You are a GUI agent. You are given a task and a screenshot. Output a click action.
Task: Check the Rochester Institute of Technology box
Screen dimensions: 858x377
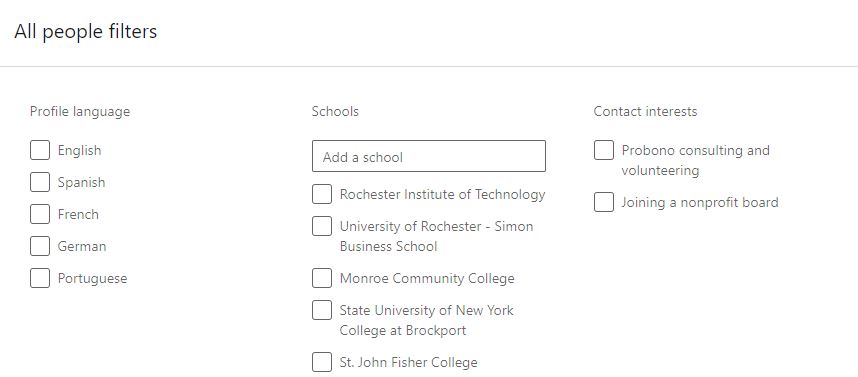322,194
